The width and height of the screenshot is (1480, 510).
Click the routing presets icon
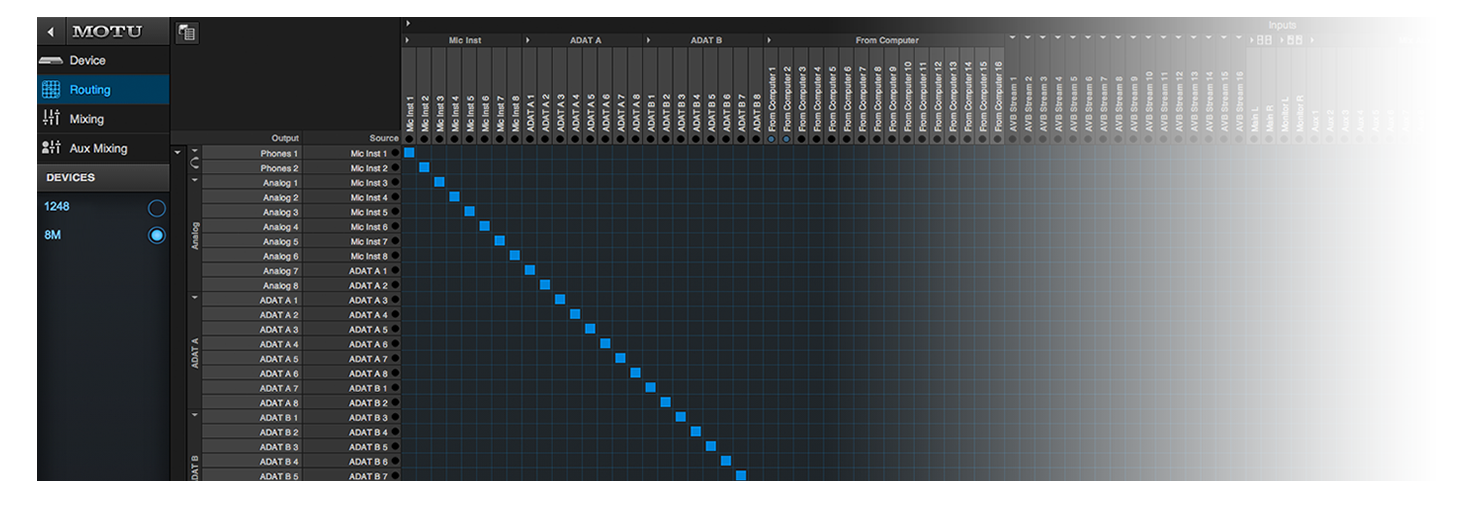click(x=186, y=33)
